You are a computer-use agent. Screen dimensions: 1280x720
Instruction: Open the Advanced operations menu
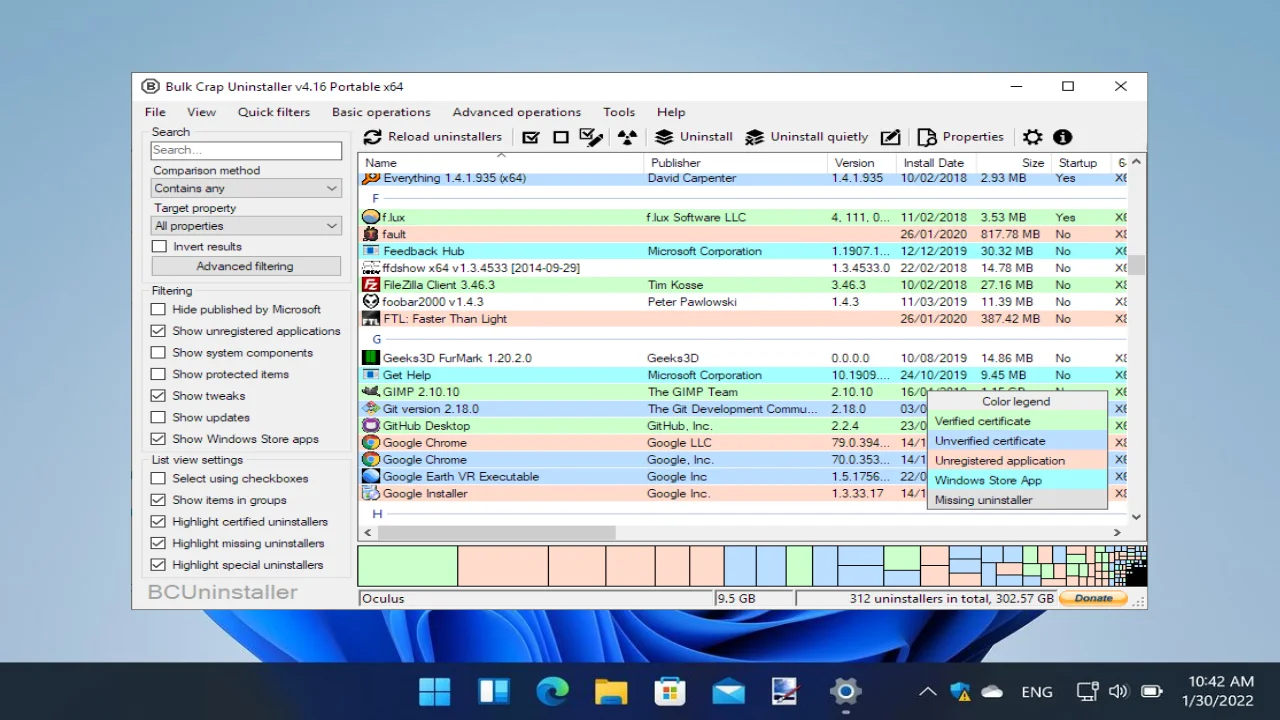[x=516, y=112]
